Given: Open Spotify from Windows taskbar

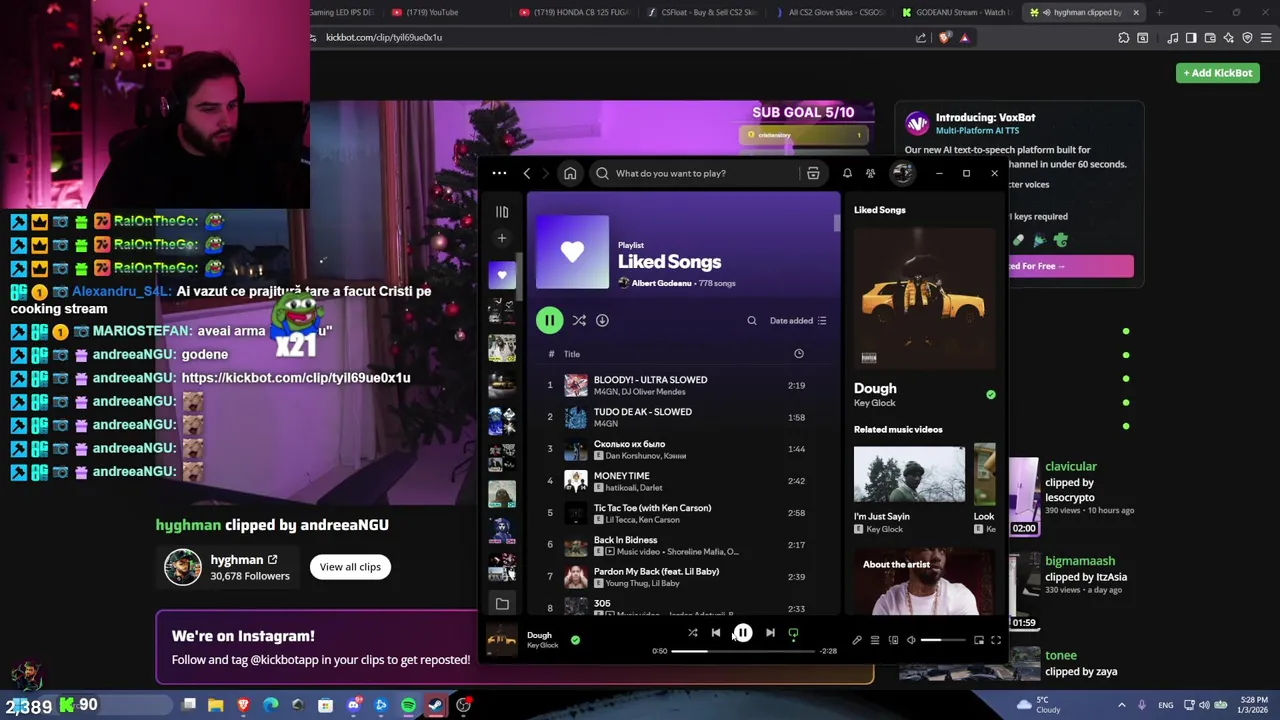Looking at the screenshot, I should [408, 705].
